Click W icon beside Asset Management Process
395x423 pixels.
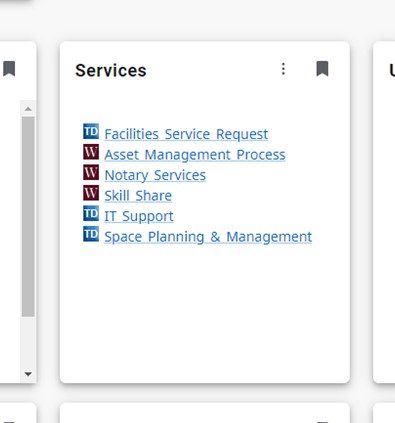coord(91,152)
